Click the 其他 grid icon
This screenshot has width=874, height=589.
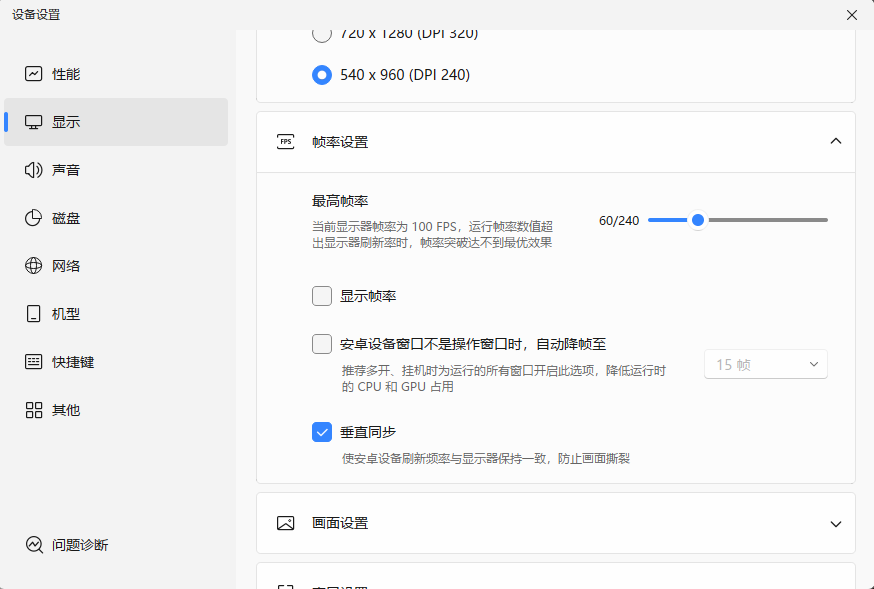click(34, 410)
